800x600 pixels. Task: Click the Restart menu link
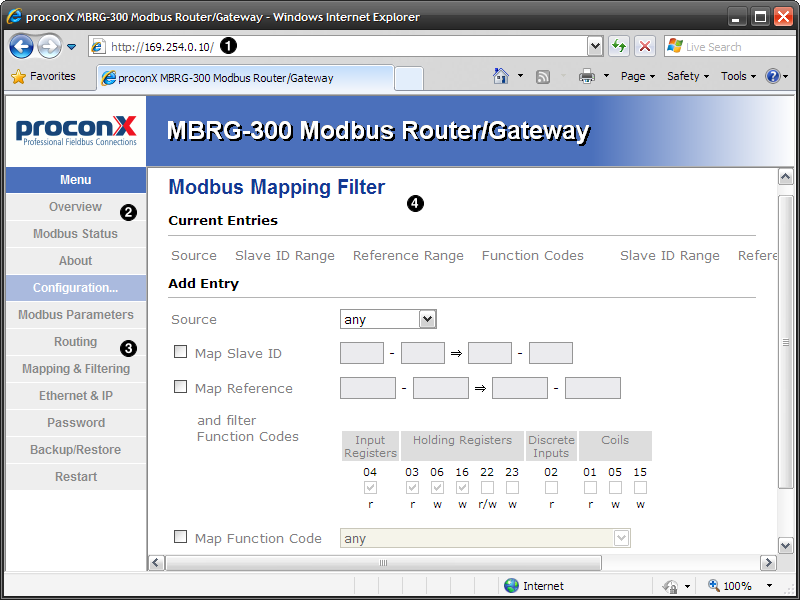[76, 477]
